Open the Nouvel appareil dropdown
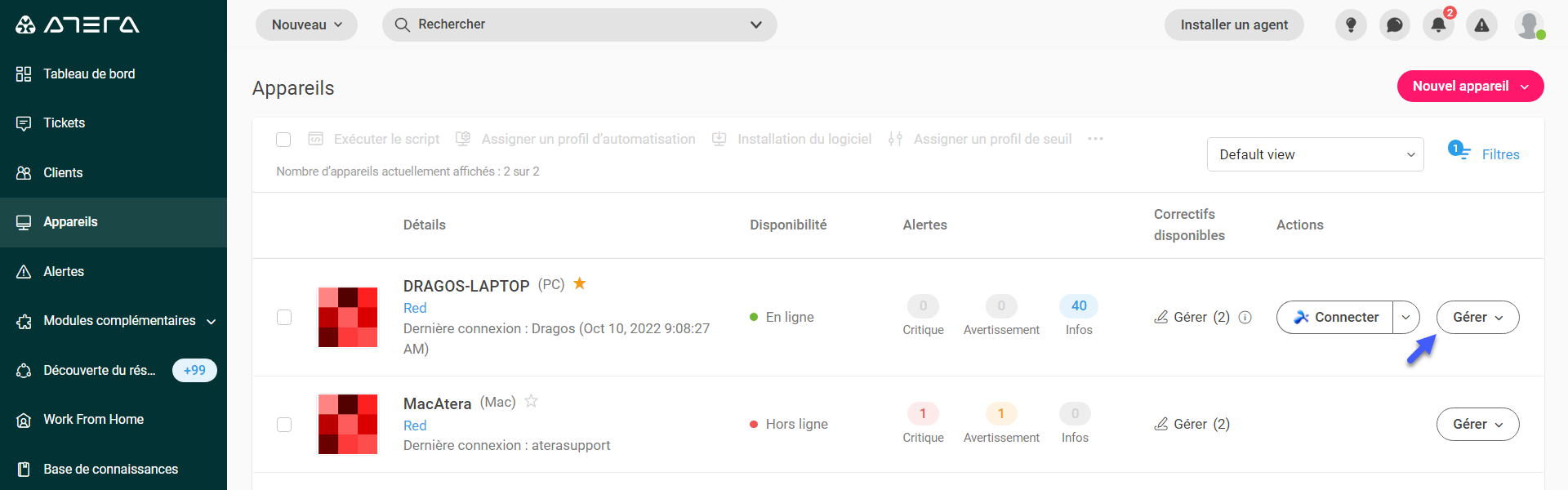The image size is (1568, 490). (1470, 87)
